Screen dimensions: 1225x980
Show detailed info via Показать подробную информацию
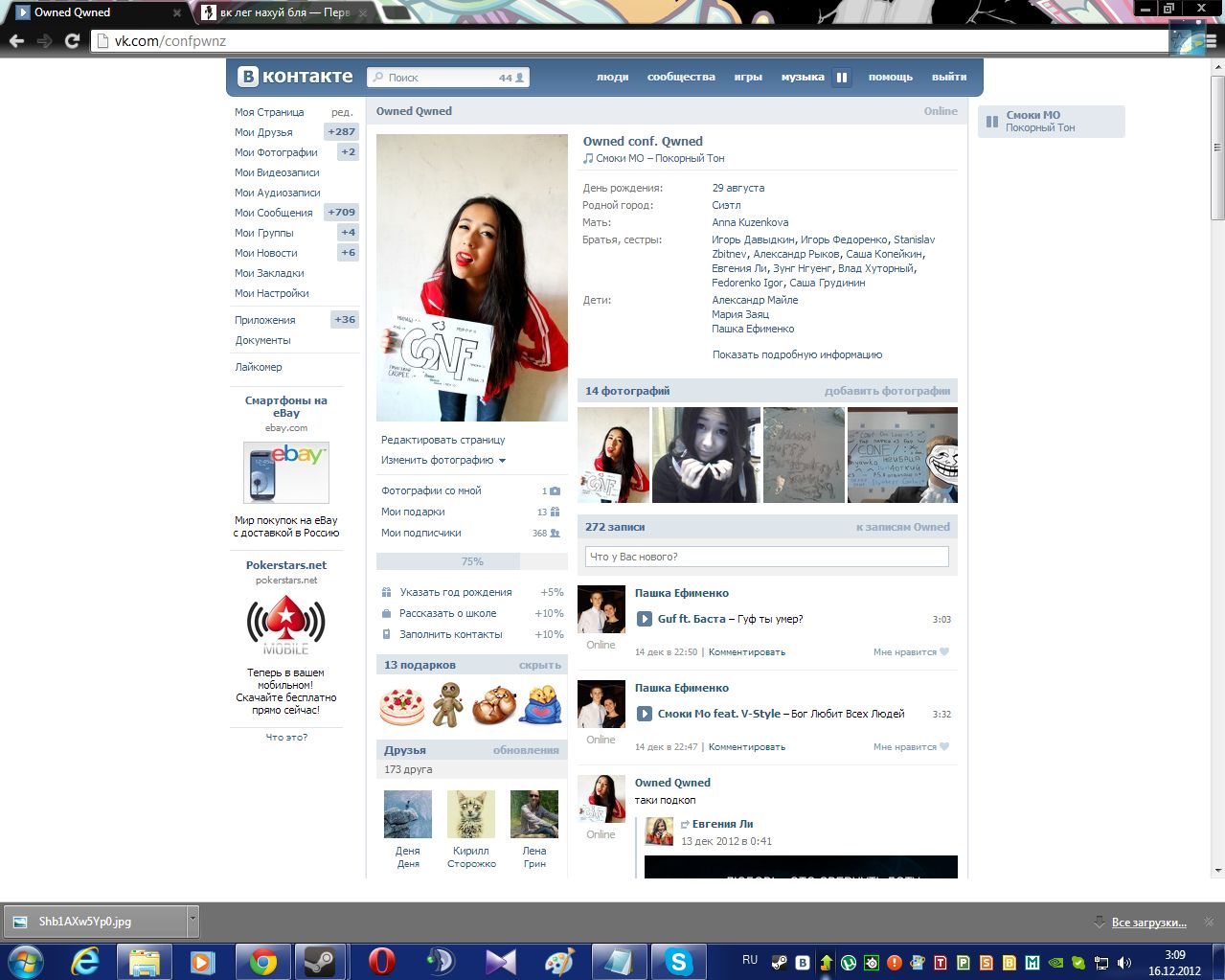tap(797, 354)
